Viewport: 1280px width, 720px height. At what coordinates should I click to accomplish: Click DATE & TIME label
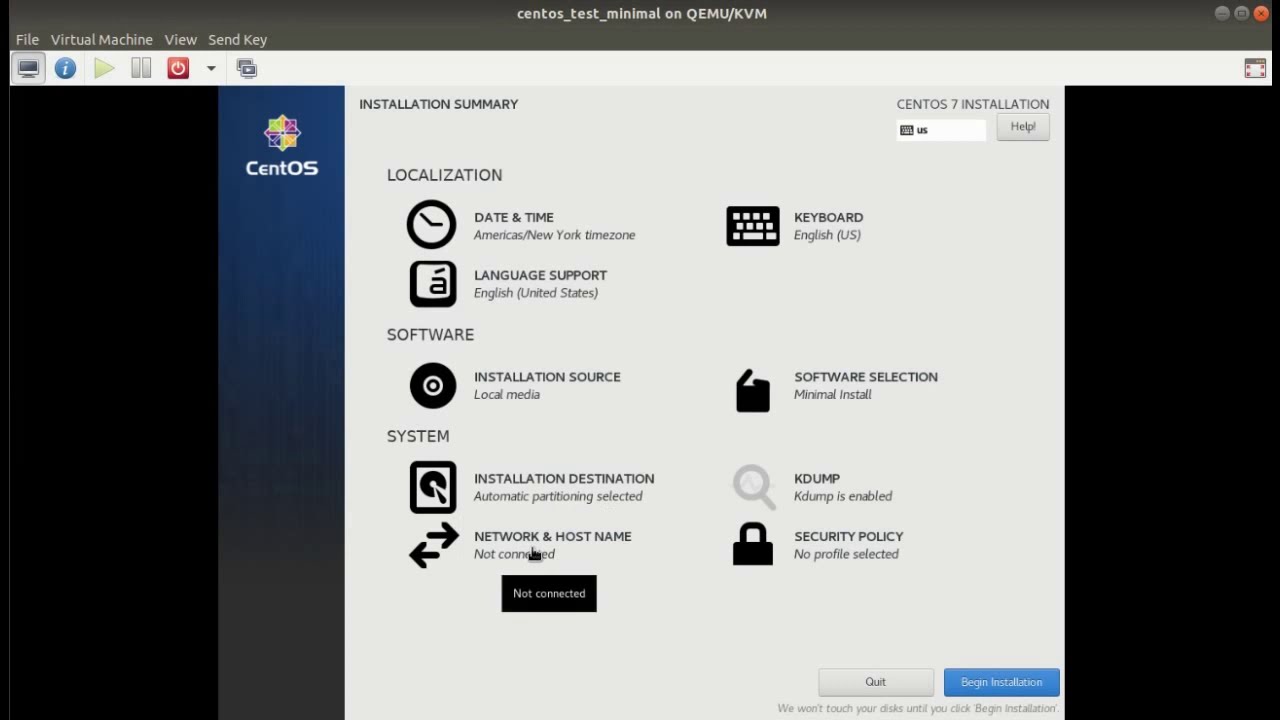coord(514,217)
